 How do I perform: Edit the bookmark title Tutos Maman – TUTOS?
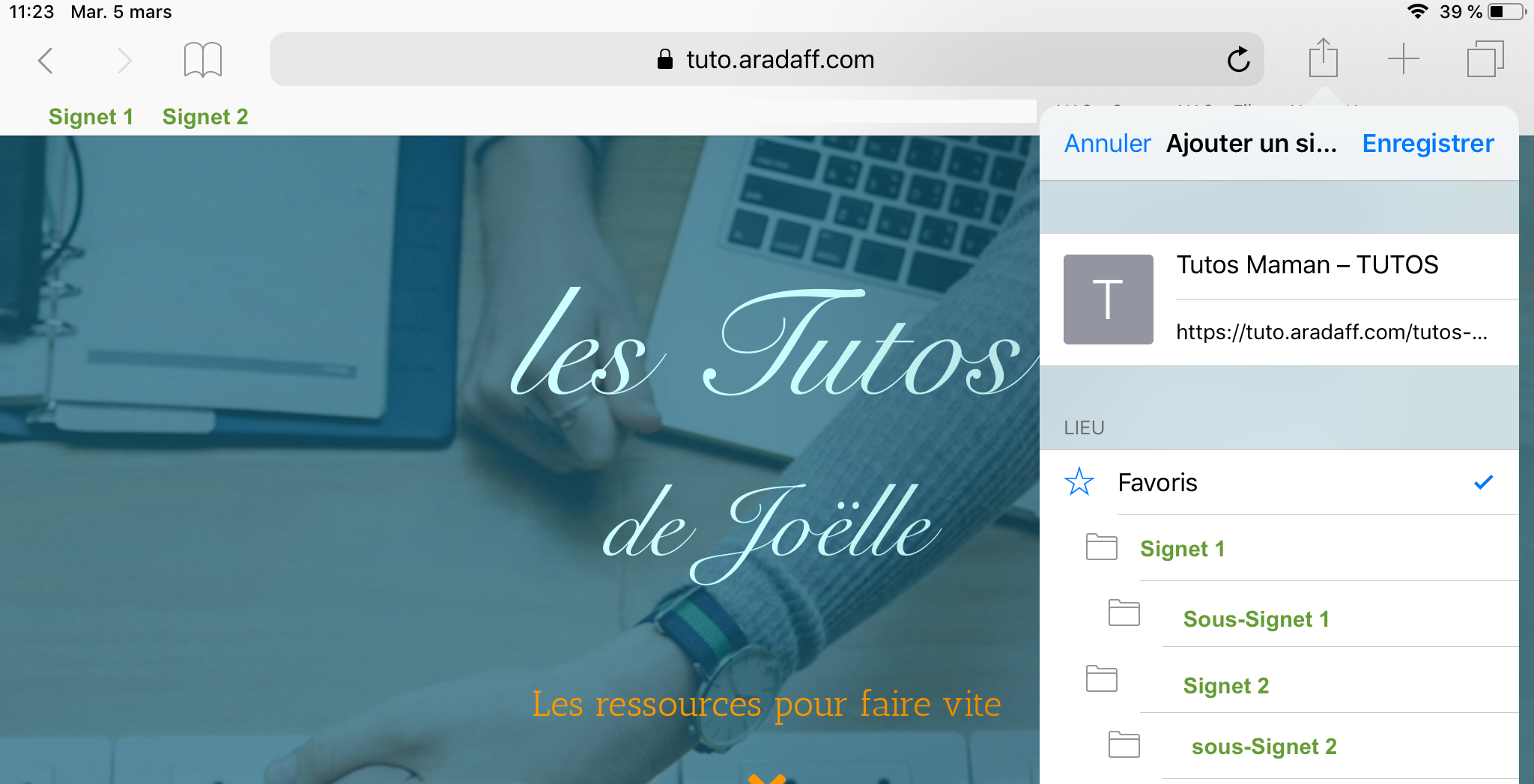[1347, 265]
